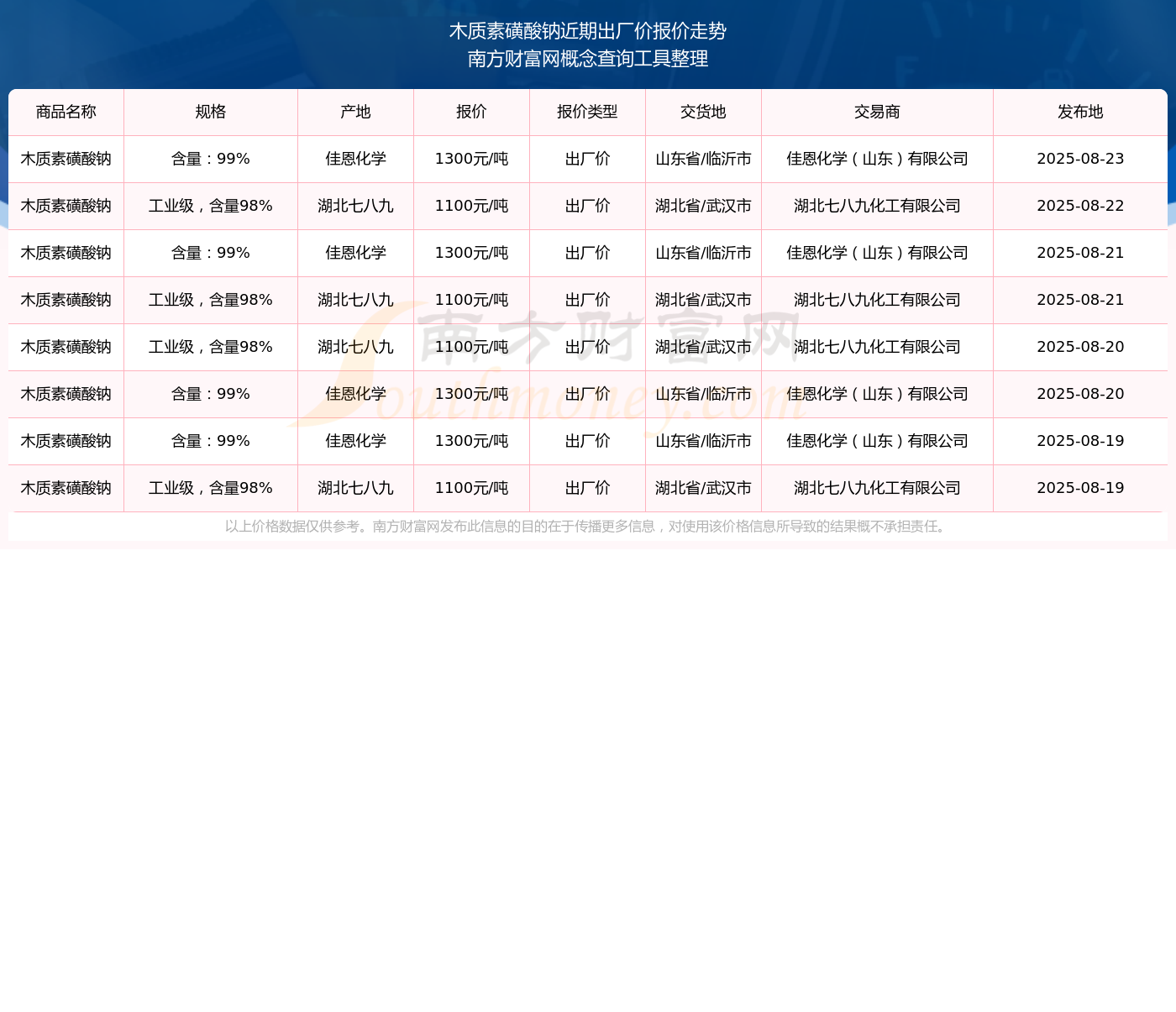
Task: Select 工业级，含量98% in the 2025-08-22 row
Action: [211, 207]
